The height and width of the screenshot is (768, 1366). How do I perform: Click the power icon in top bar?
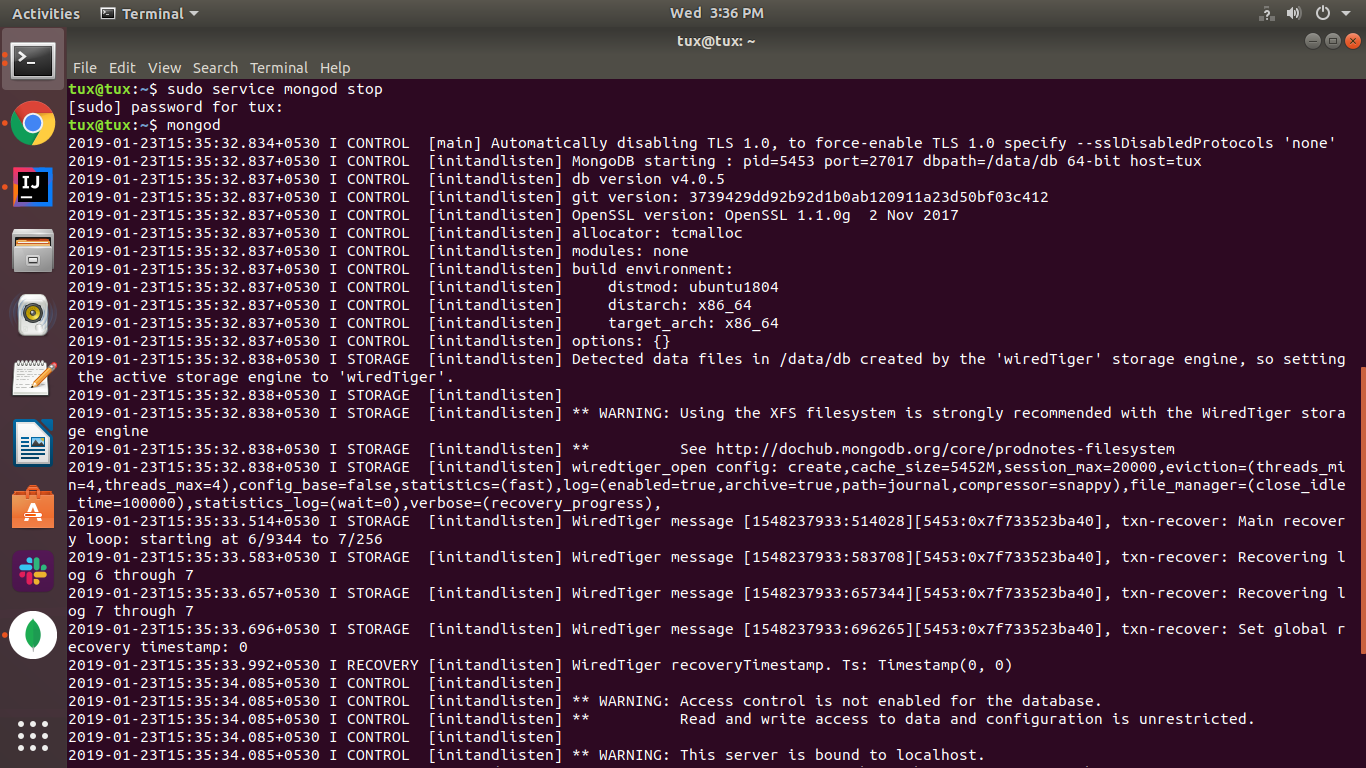[x=1322, y=13]
